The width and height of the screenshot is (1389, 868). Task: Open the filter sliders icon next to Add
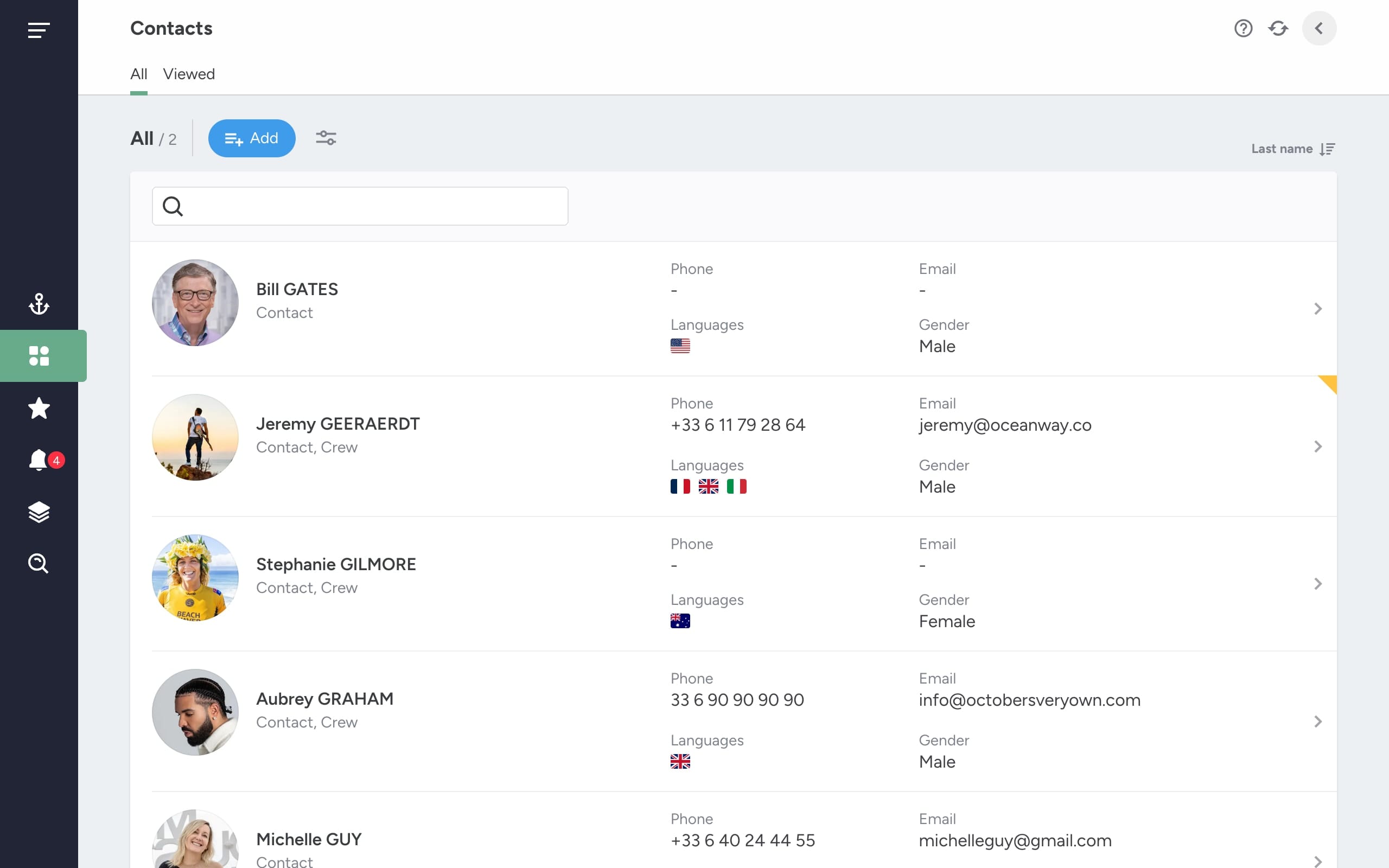[326, 138]
